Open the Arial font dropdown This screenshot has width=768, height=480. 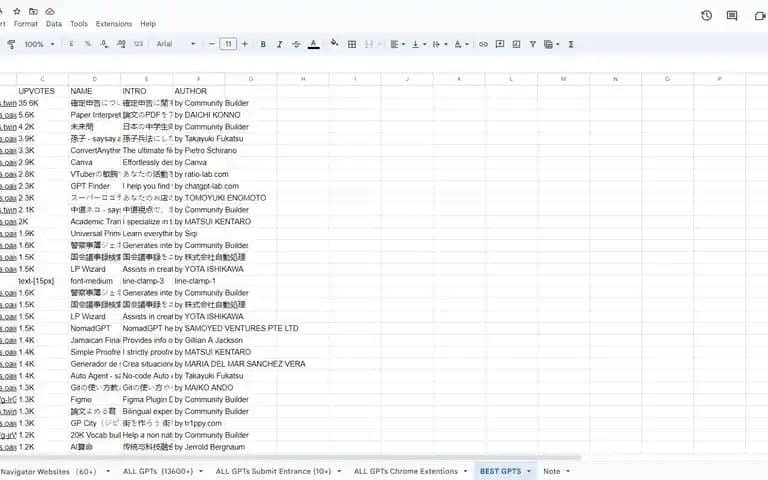tap(175, 44)
